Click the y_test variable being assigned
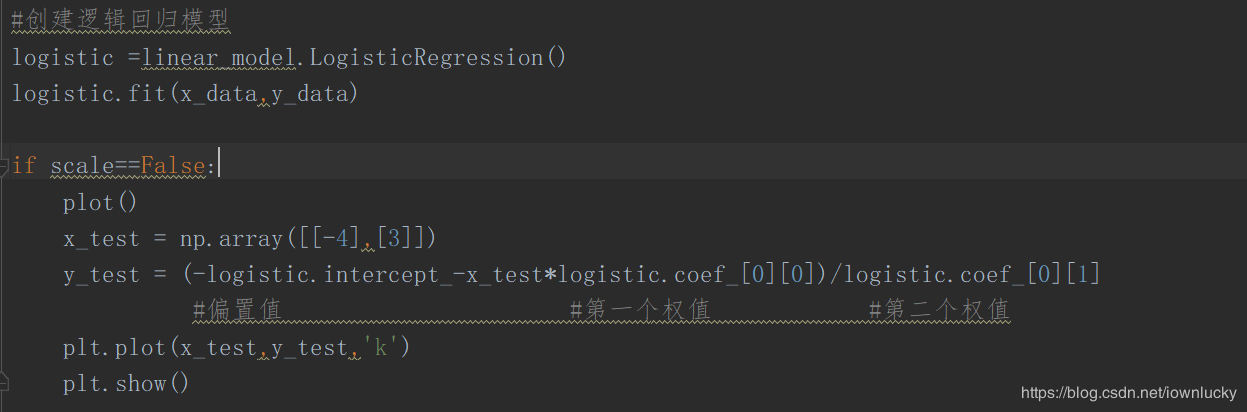Viewport: 1247px width, 412px height. click(x=101, y=275)
